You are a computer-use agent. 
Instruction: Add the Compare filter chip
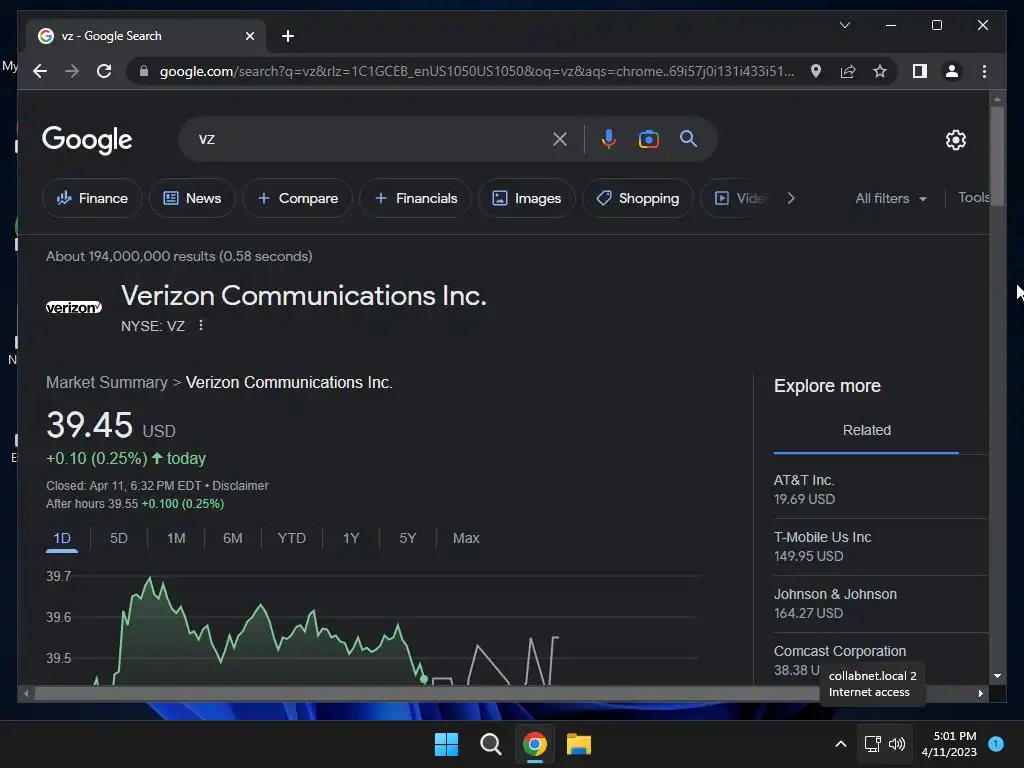pyautogui.click(x=297, y=198)
